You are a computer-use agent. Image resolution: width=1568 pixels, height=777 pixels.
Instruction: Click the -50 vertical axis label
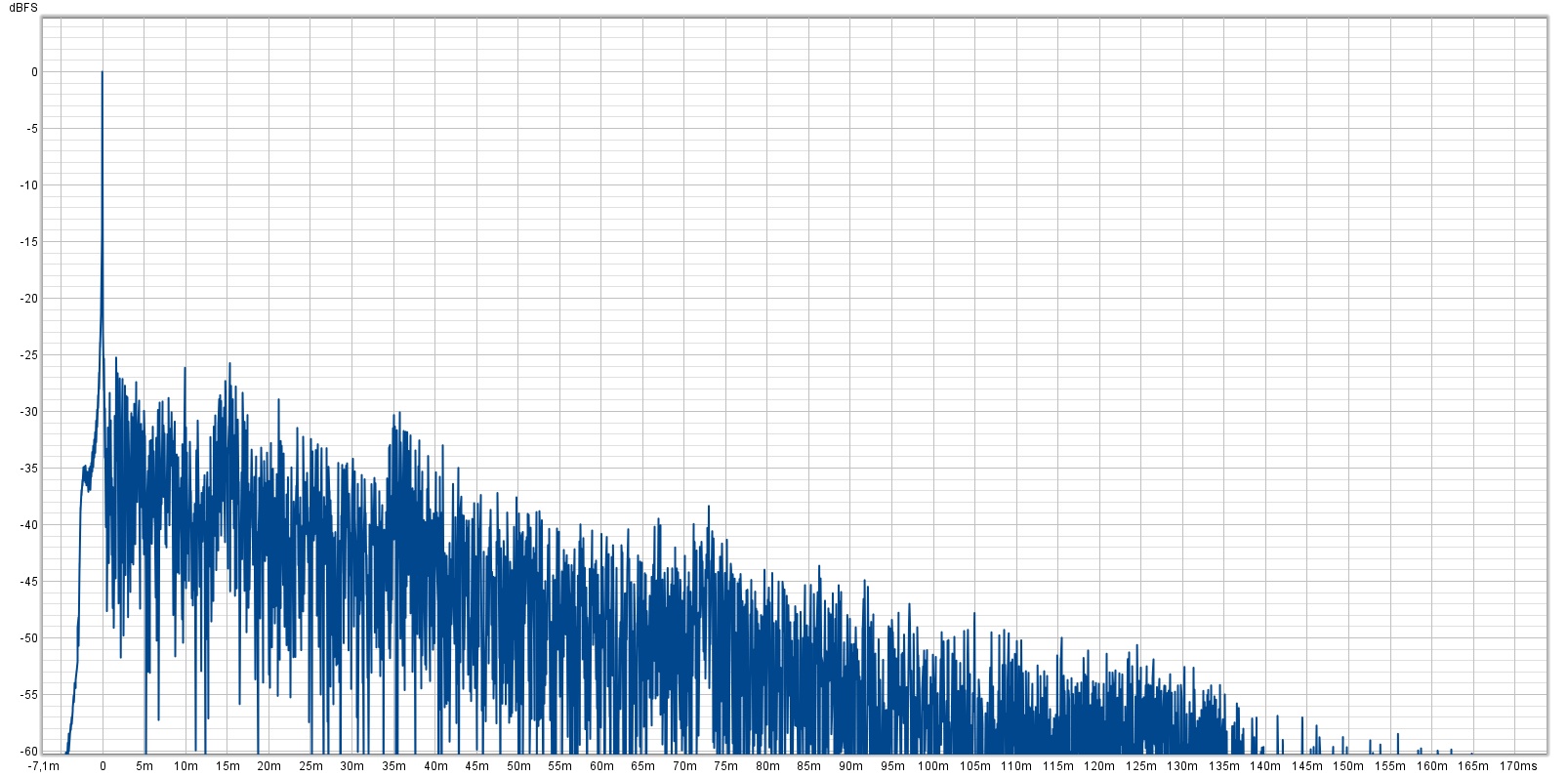(x=29, y=638)
